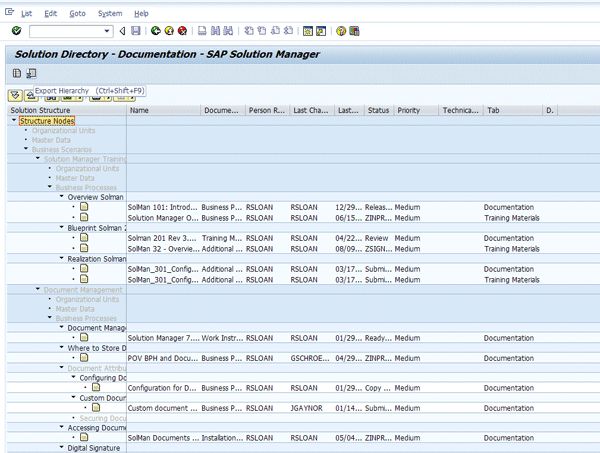Click the green Back arrow icon
This screenshot has width=600, height=453.
(x=154, y=31)
